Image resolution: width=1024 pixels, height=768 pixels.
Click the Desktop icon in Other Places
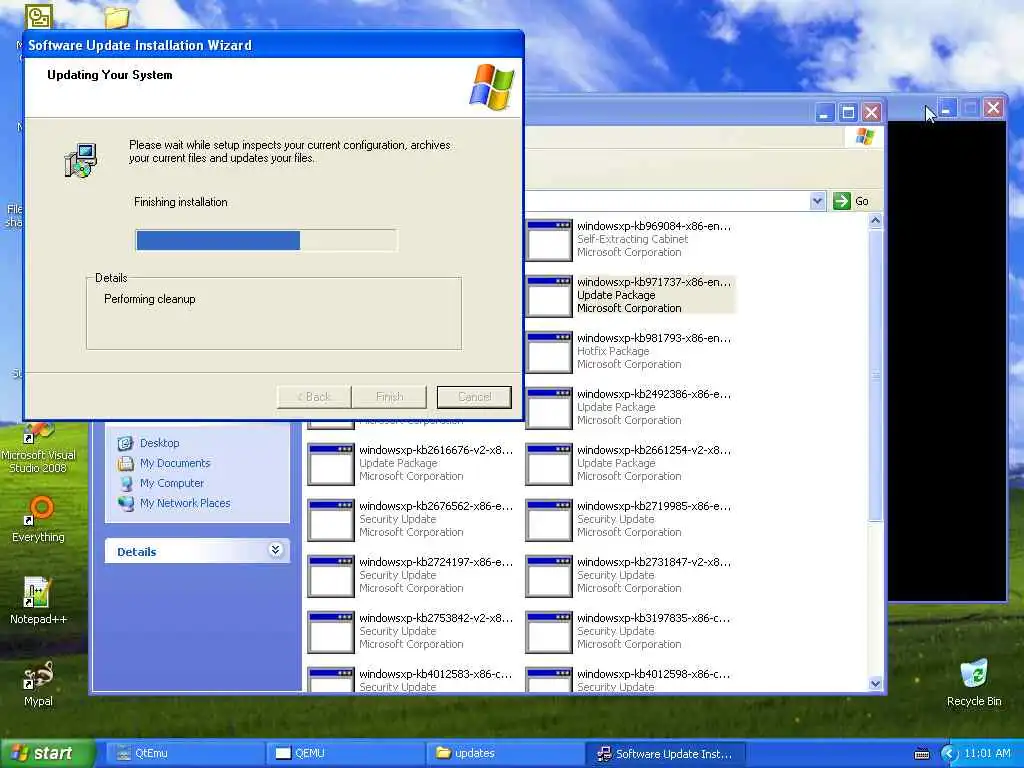coord(125,443)
